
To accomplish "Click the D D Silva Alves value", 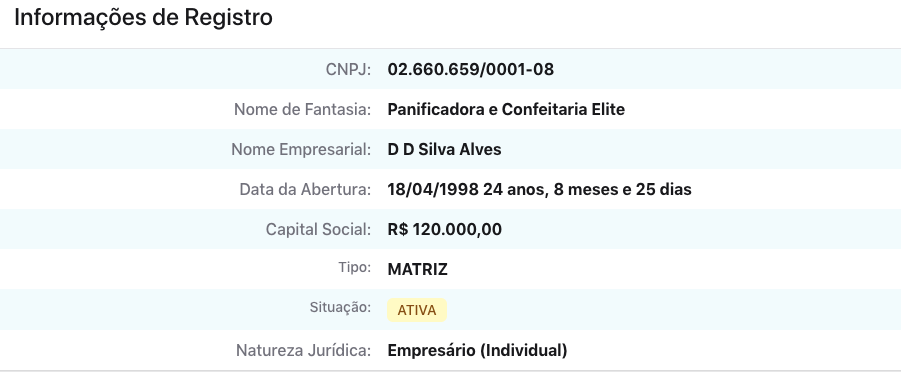I will (x=444, y=149).
